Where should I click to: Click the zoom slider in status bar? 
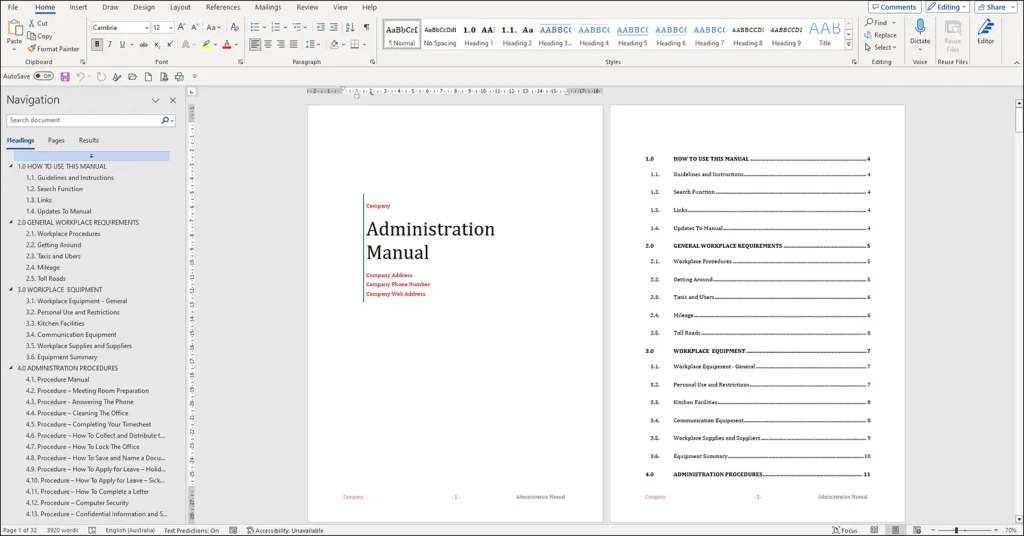coord(964,530)
